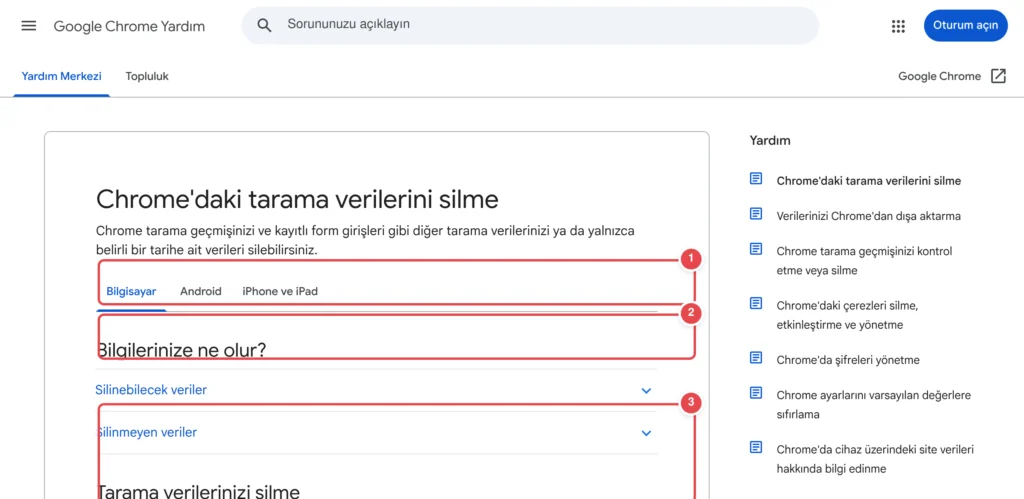Viewport: 1024px width, 499px height.
Task: Click the Tarama verilerinizi silme heading
Action: (x=199, y=491)
